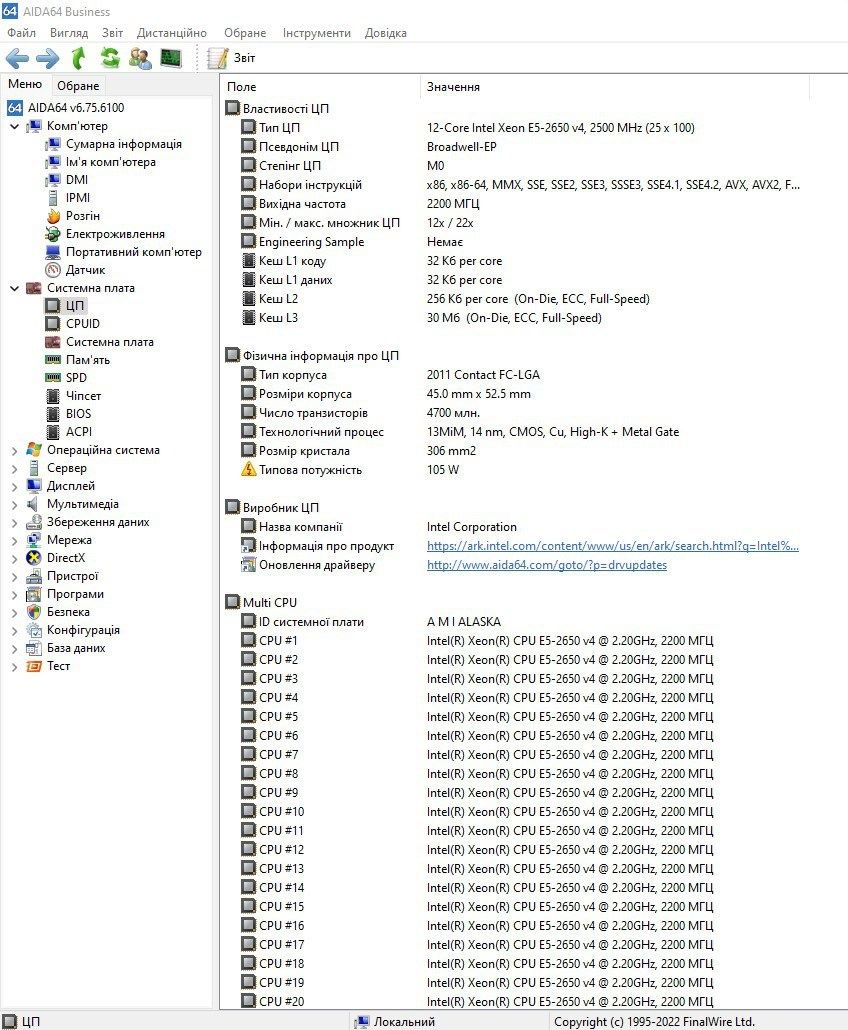The image size is (848, 1030).
Task: Select База даних in the tree
Action: coord(76,648)
